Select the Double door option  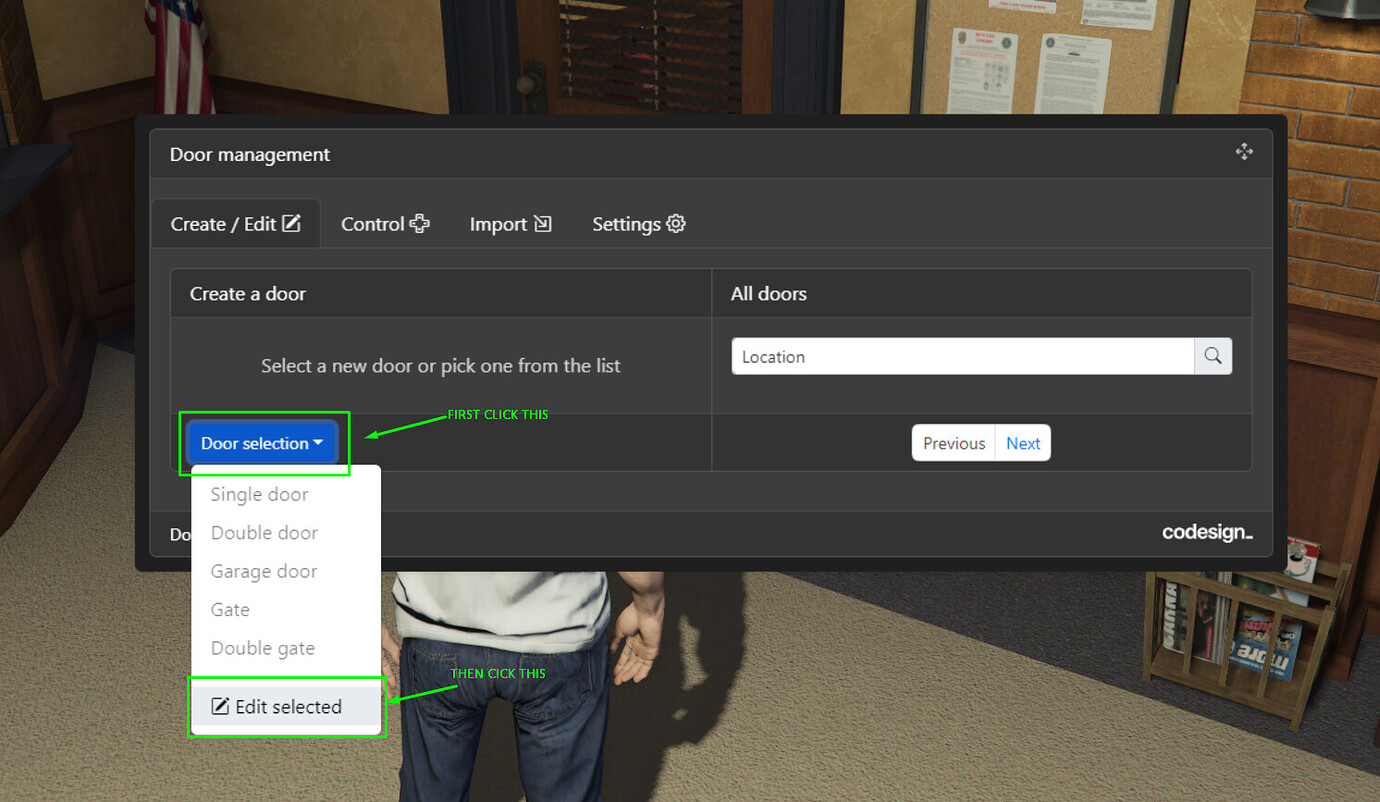(x=264, y=533)
